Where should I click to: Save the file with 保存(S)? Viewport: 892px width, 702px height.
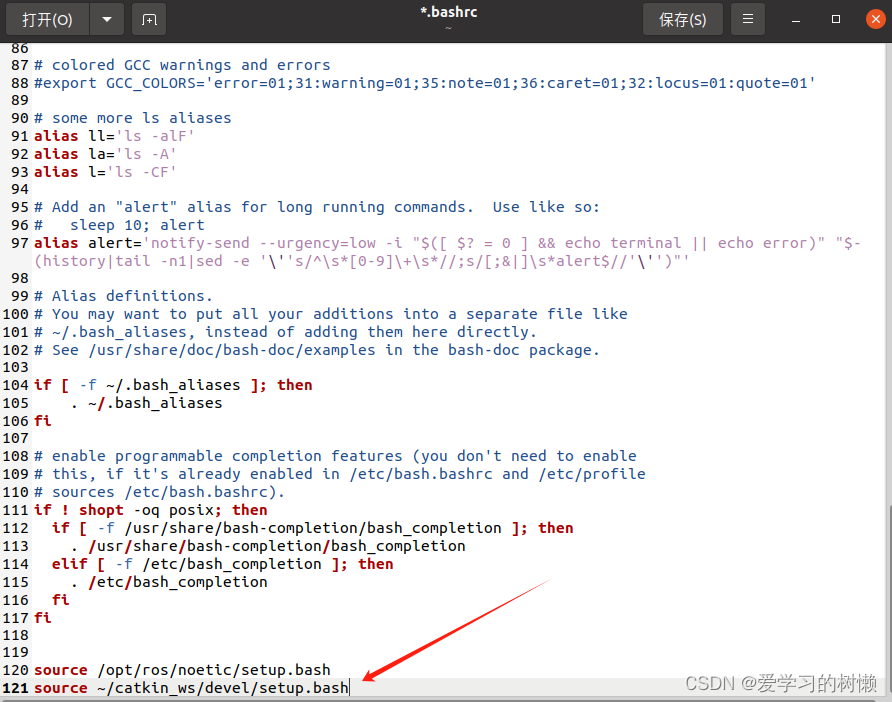(682, 19)
